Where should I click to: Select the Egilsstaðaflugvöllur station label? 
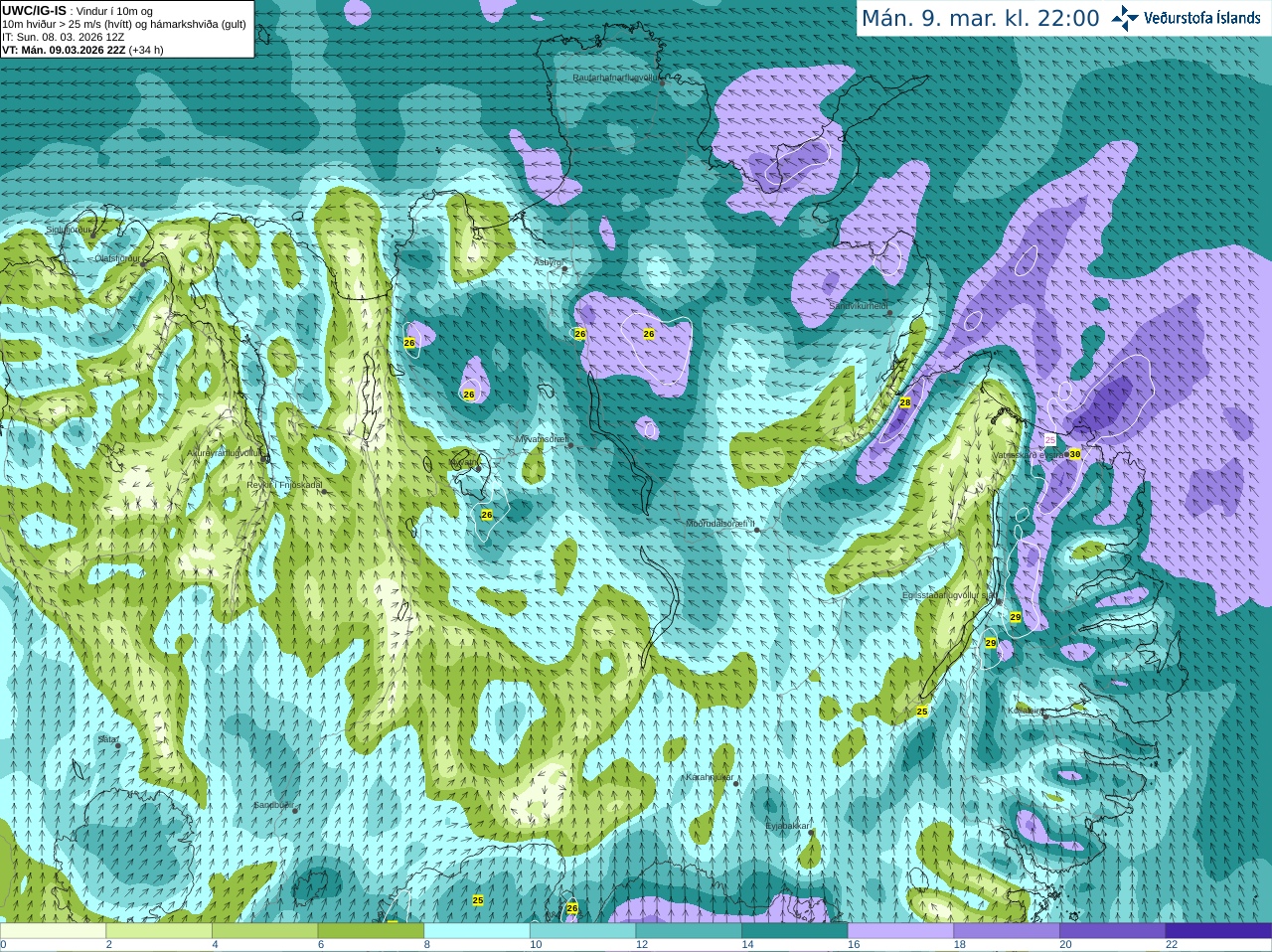949,595
